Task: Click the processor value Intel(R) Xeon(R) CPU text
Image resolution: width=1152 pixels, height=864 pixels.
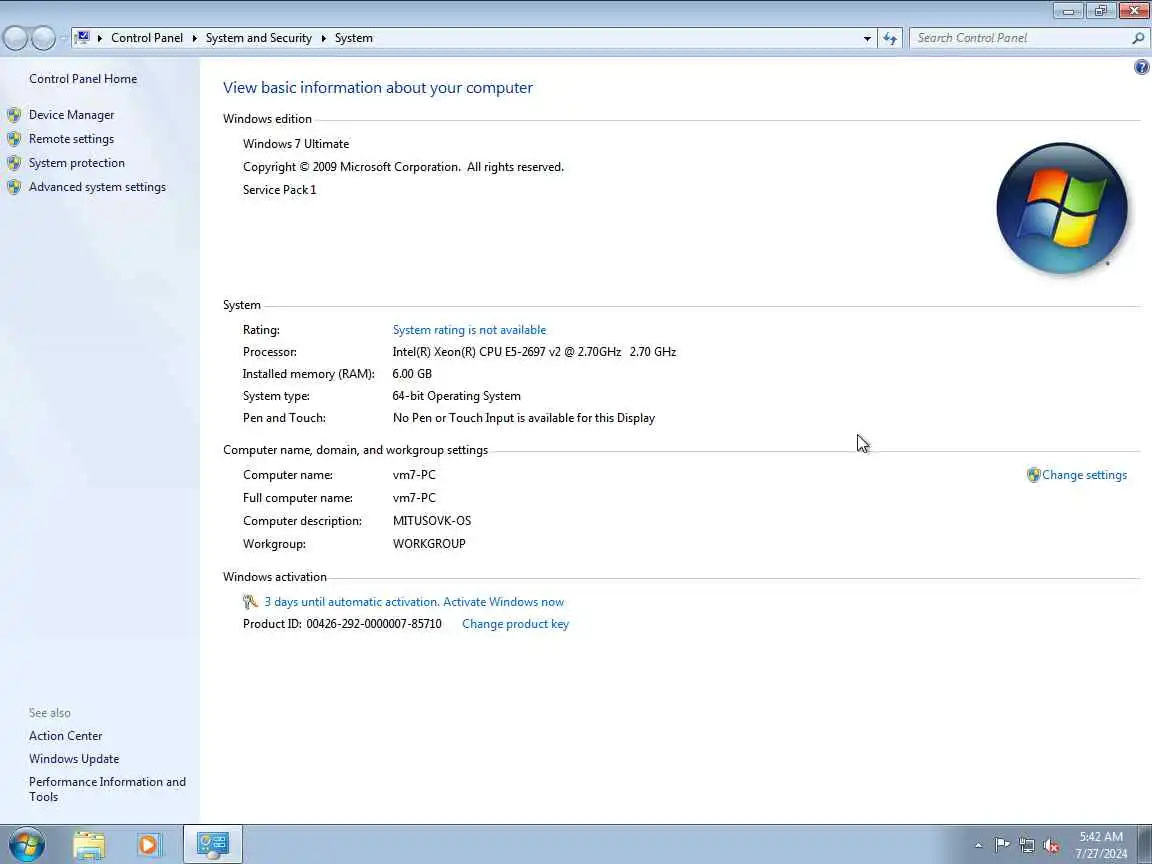Action: click(534, 352)
